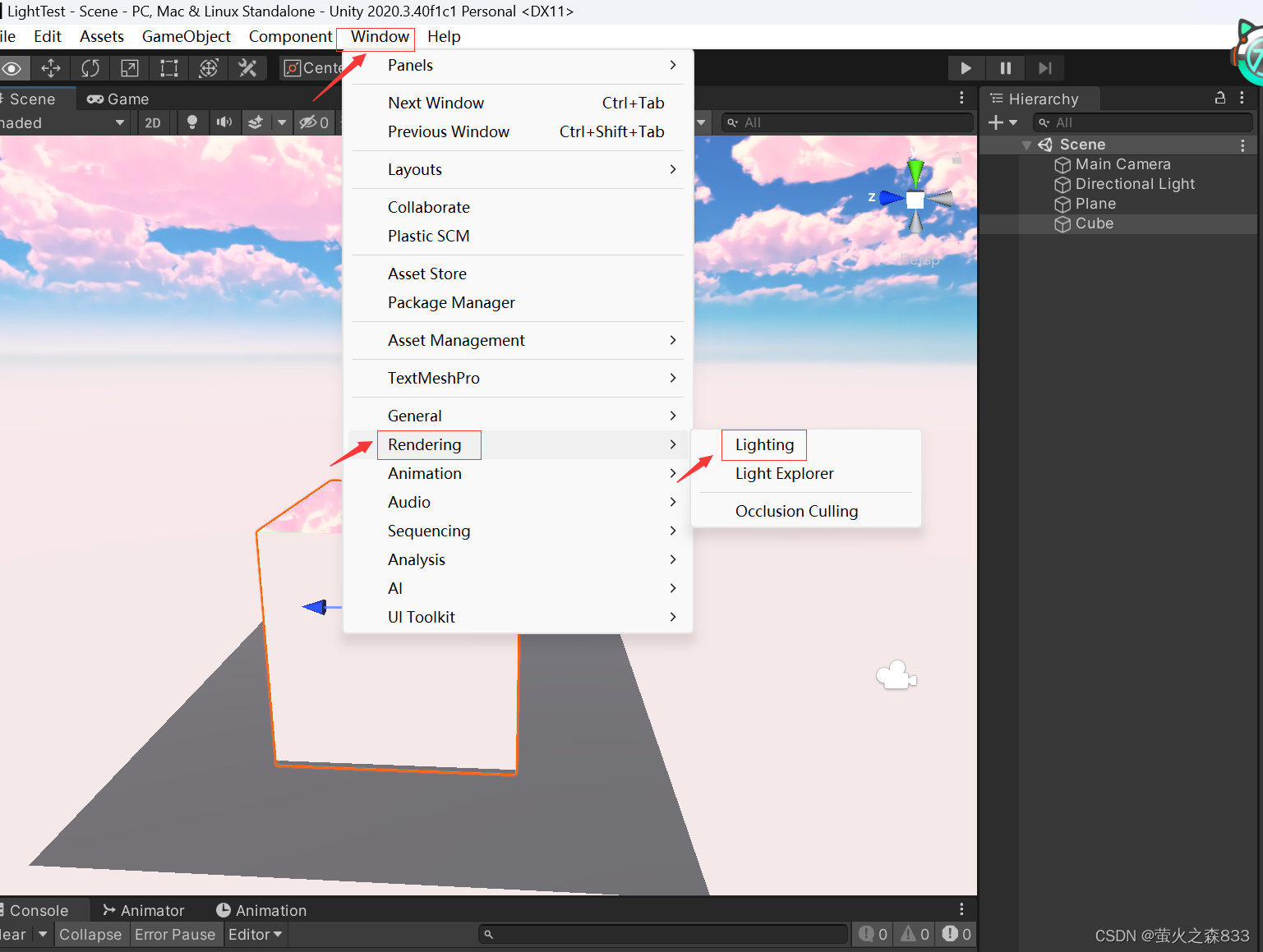
Task: Click the Pause button
Action: [1005, 68]
